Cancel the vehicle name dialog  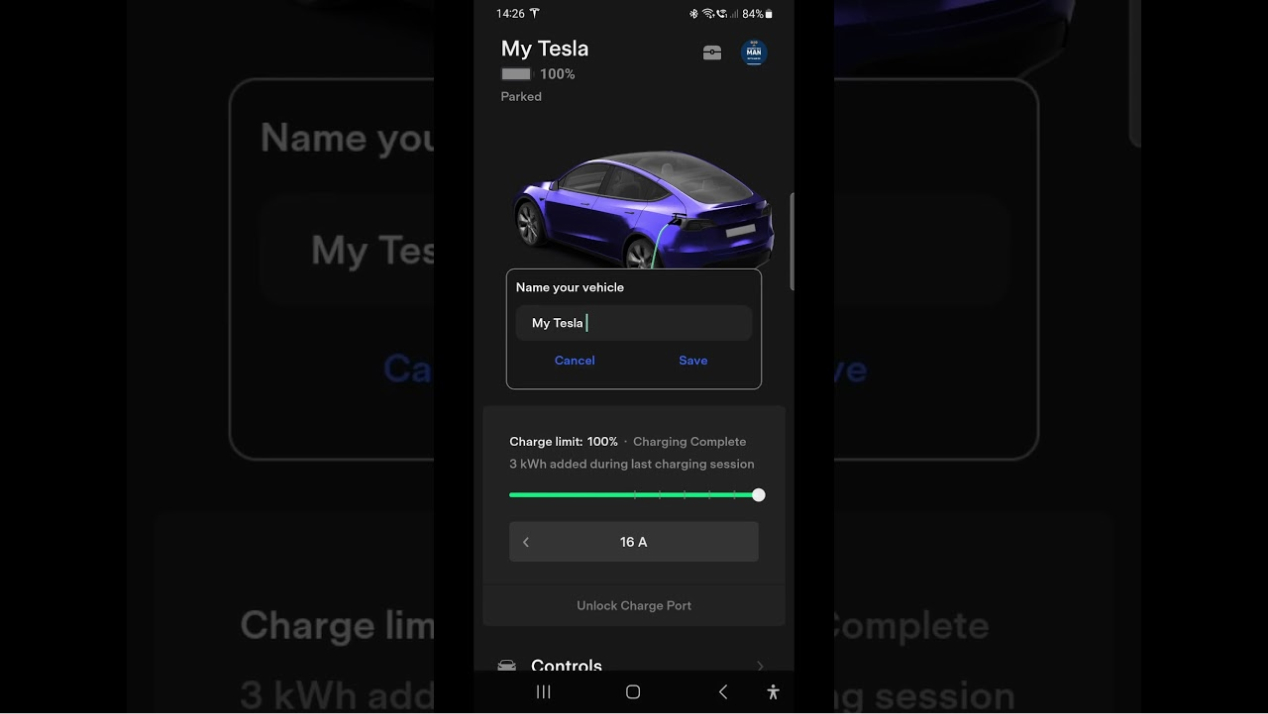(575, 361)
